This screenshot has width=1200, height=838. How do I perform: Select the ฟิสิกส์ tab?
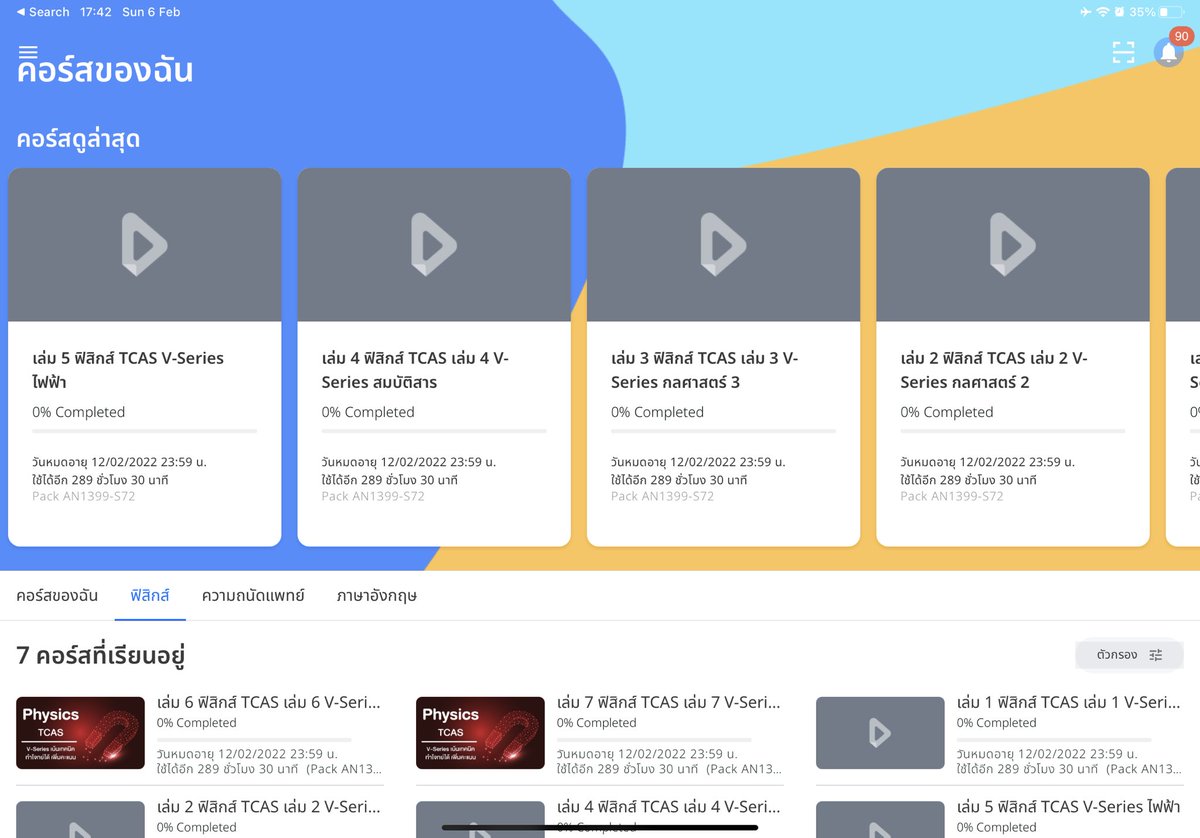(x=150, y=596)
